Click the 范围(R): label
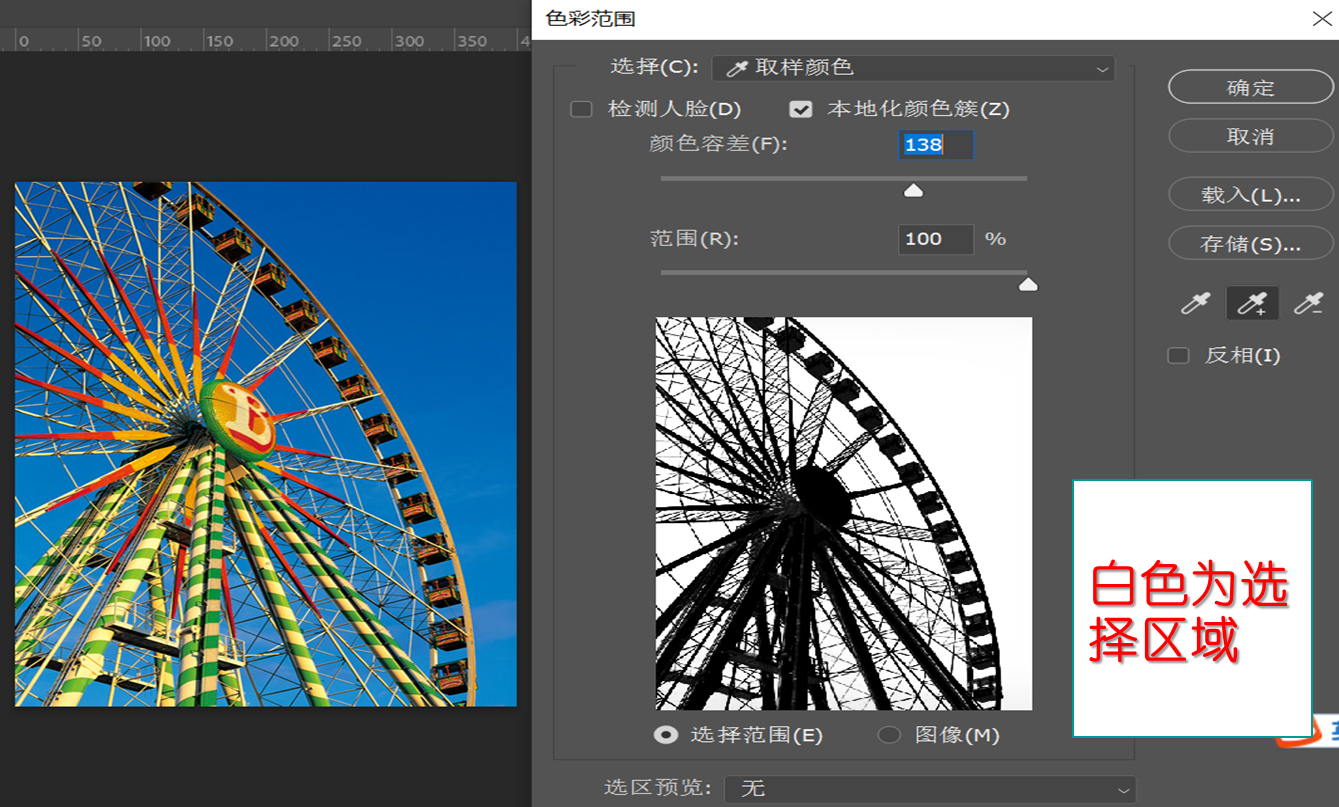Screen dimensions: 1339x807 pyautogui.click(x=693, y=239)
